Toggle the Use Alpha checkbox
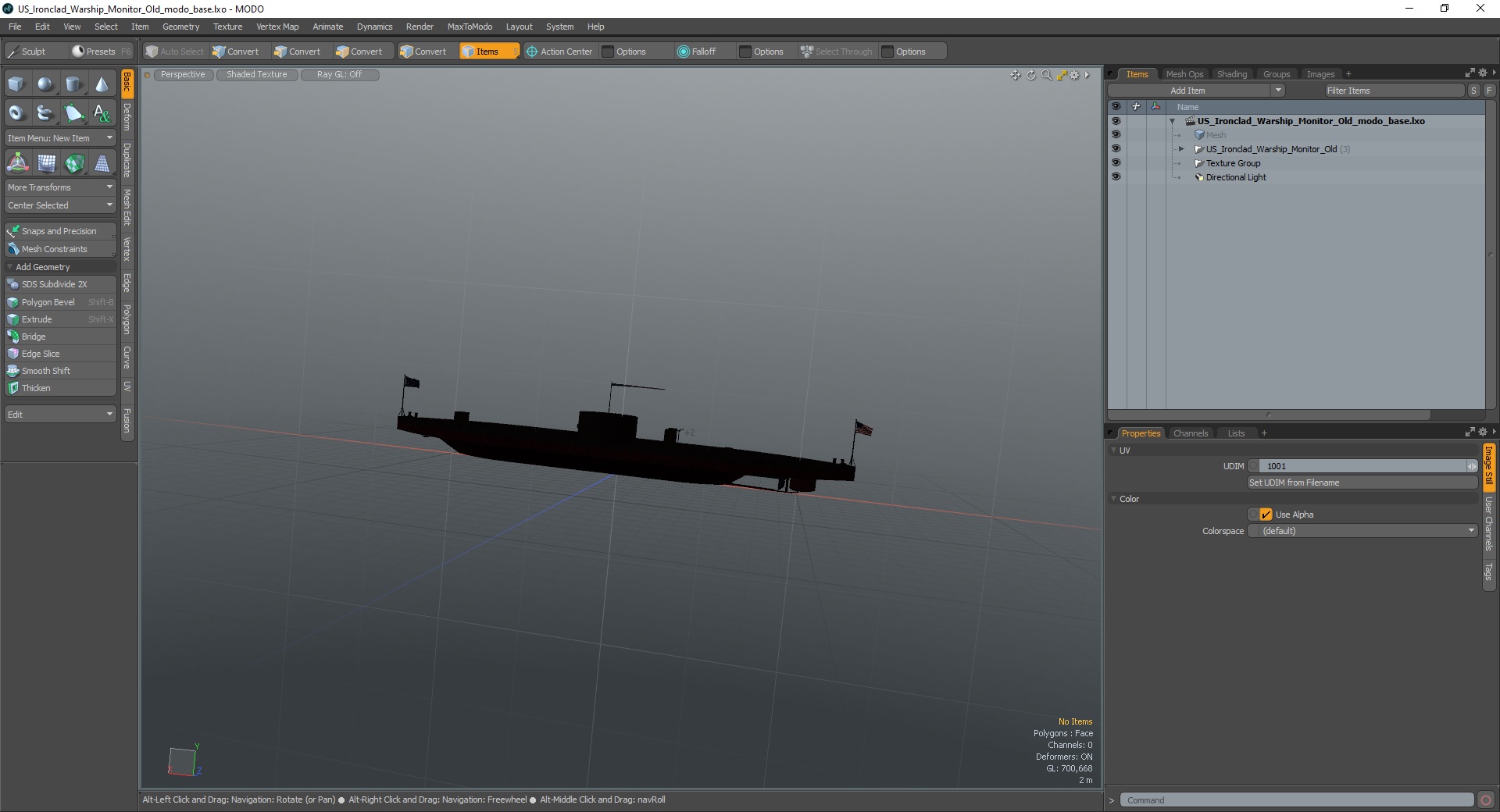Viewport: 1500px width, 812px height. [x=1266, y=515]
